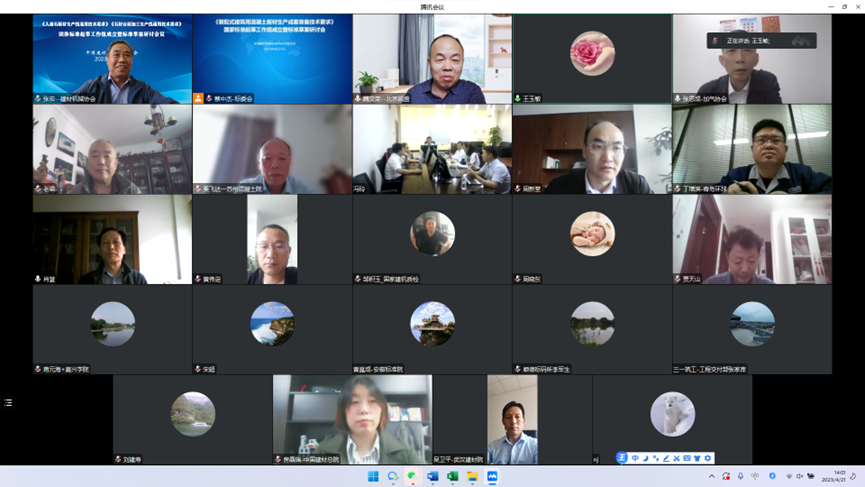Image resolution: width=865 pixels, height=487 pixels.
Task: Click the input method logo on IME bar
Action: point(622,458)
